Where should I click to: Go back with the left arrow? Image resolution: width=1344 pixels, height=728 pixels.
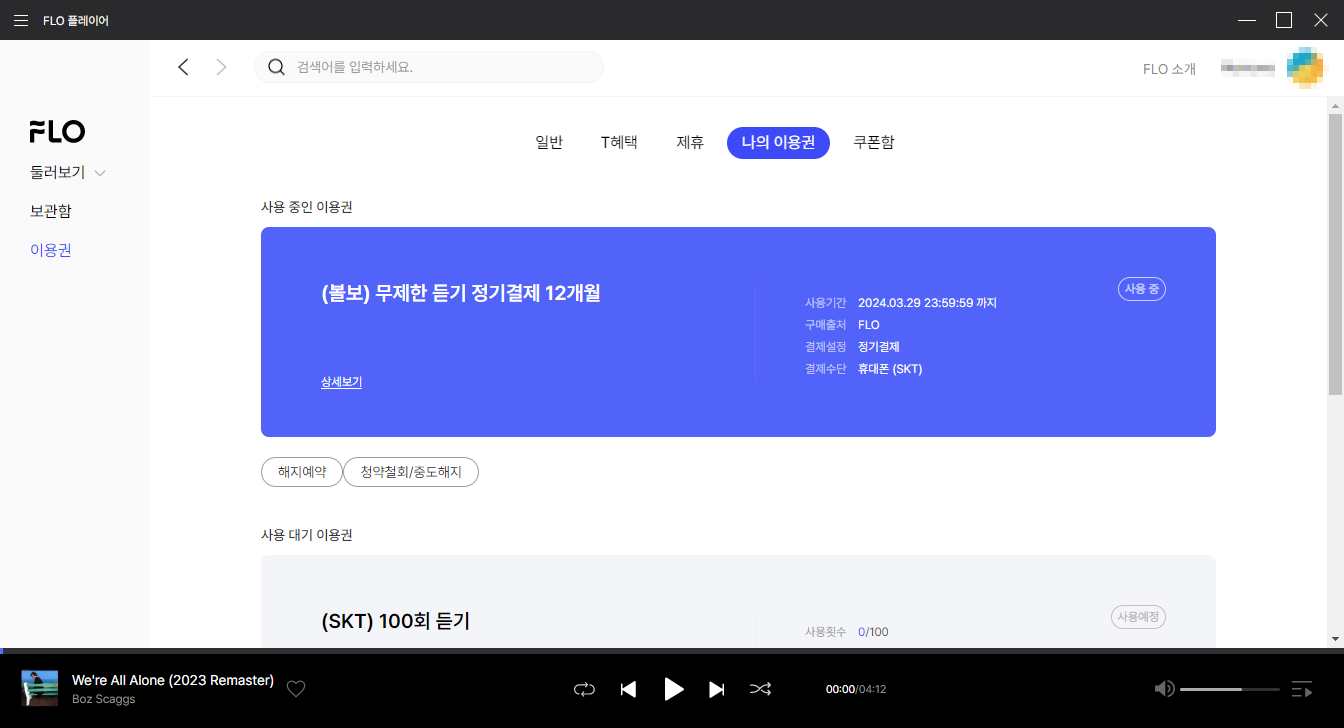click(183, 67)
